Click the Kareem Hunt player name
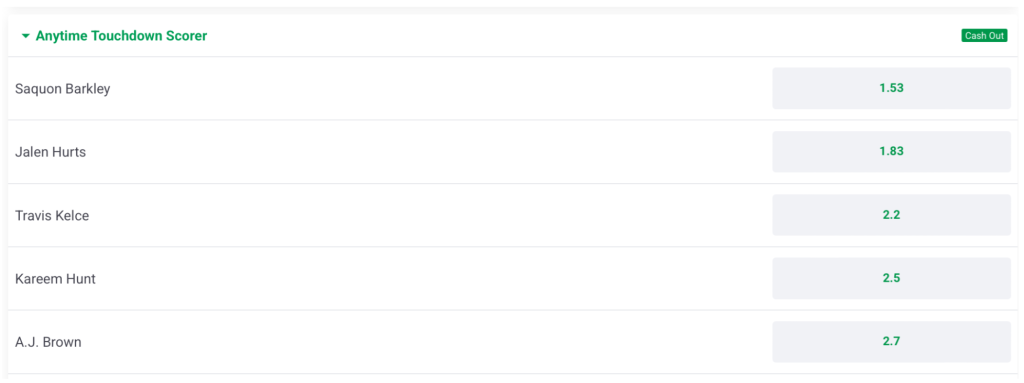The height and width of the screenshot is (383, 1024). 56,279
